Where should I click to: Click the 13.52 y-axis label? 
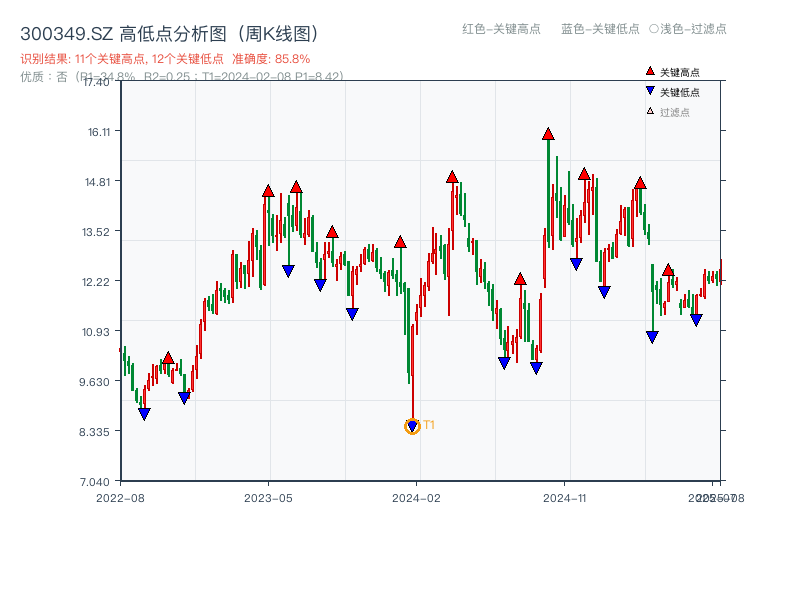pos(96,232)
